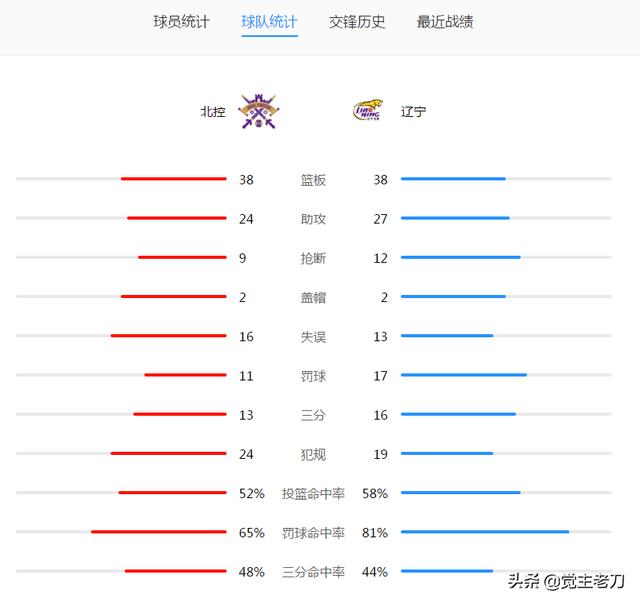This screenshot has width=640, height=604.
Task: Select the 抢断 stat label
Action: click(313, 258)
